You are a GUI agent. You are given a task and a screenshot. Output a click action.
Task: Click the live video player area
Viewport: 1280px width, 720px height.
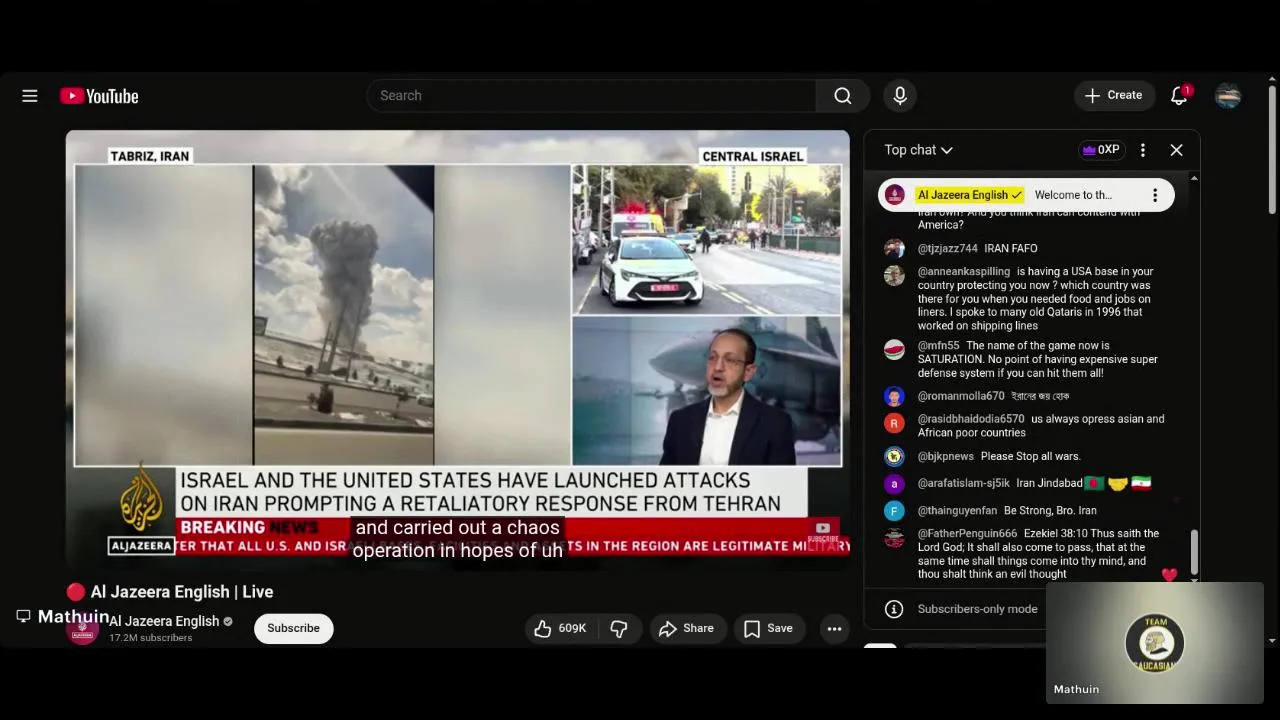tap(458, 350)
